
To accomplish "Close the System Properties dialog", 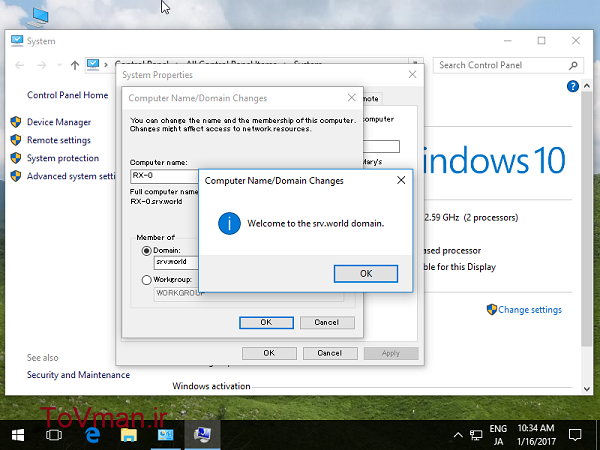I will click(412, 75).
